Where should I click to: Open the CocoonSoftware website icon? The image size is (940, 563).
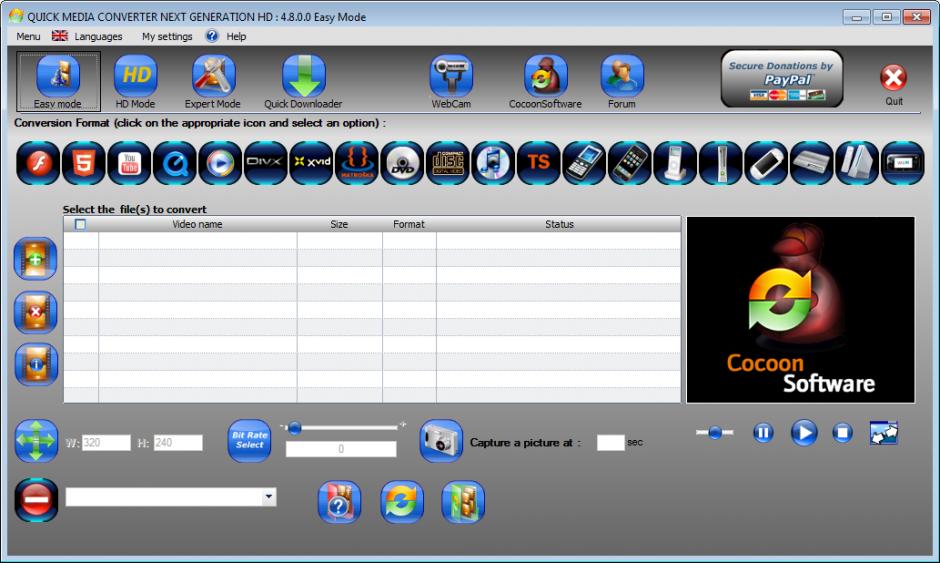click(546, 82)
